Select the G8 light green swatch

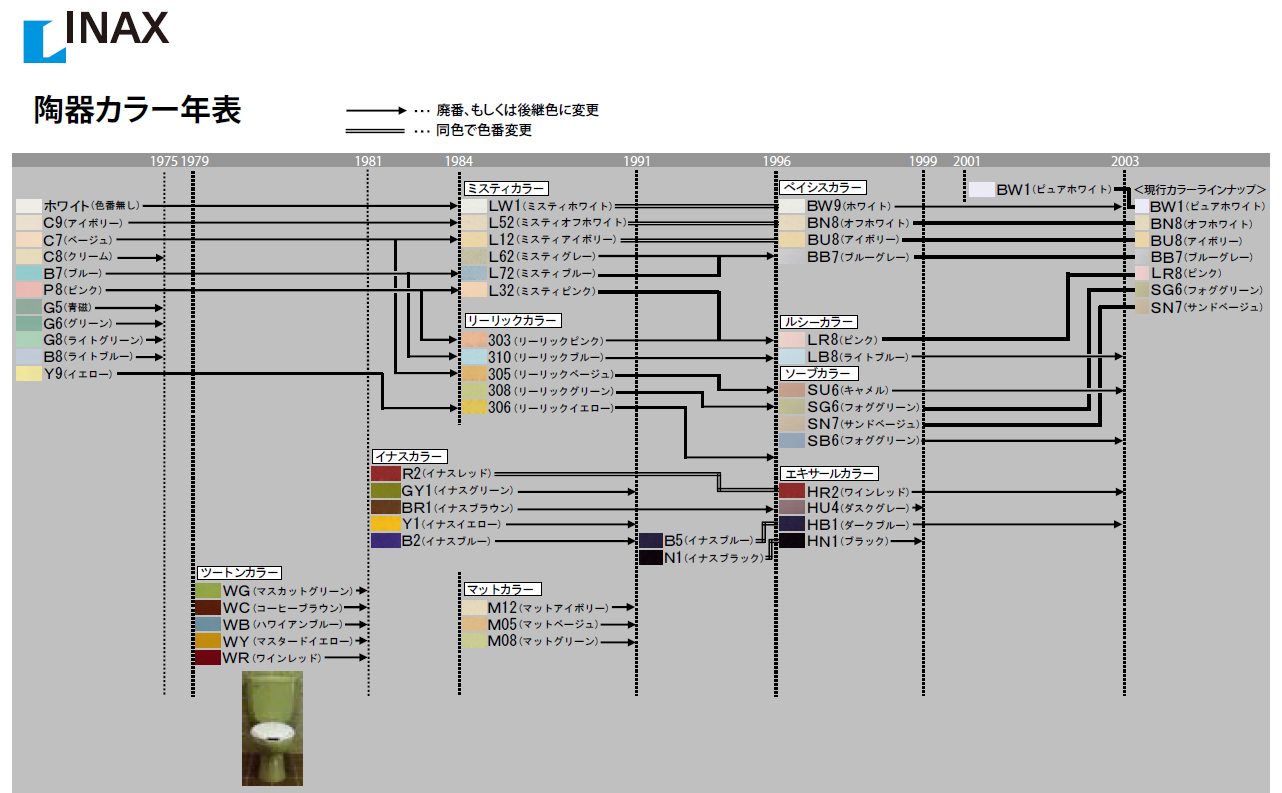pos(28,340)
